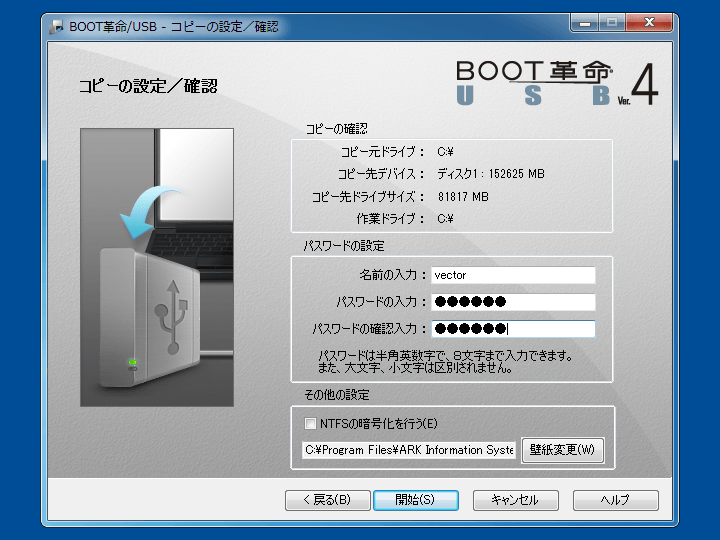Click the パスワードの設定 group title

344,246
